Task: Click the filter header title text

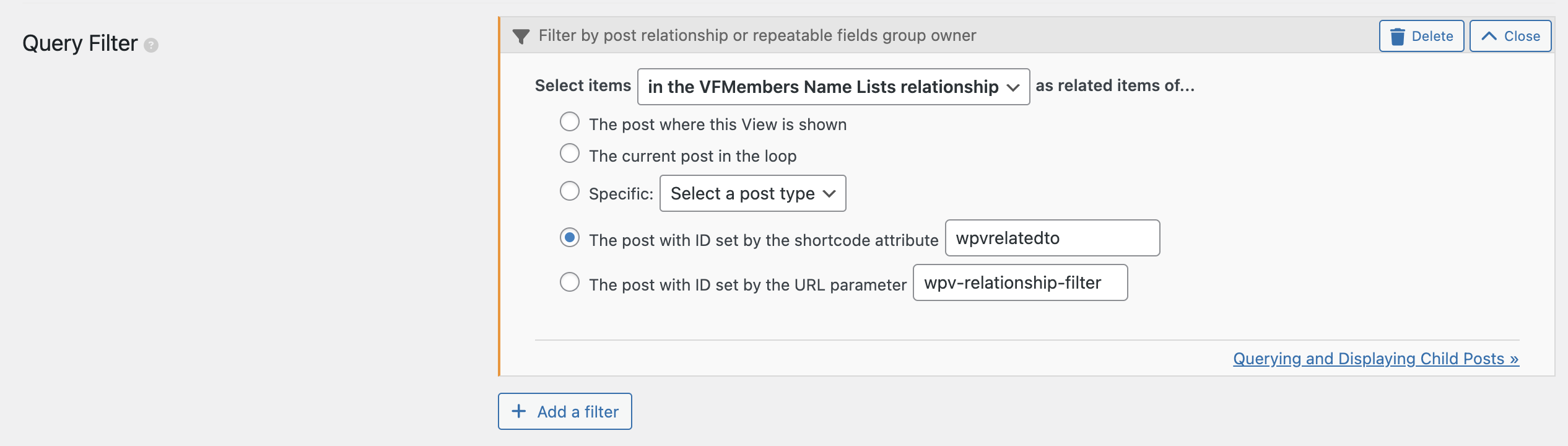Action: (757, 36)
